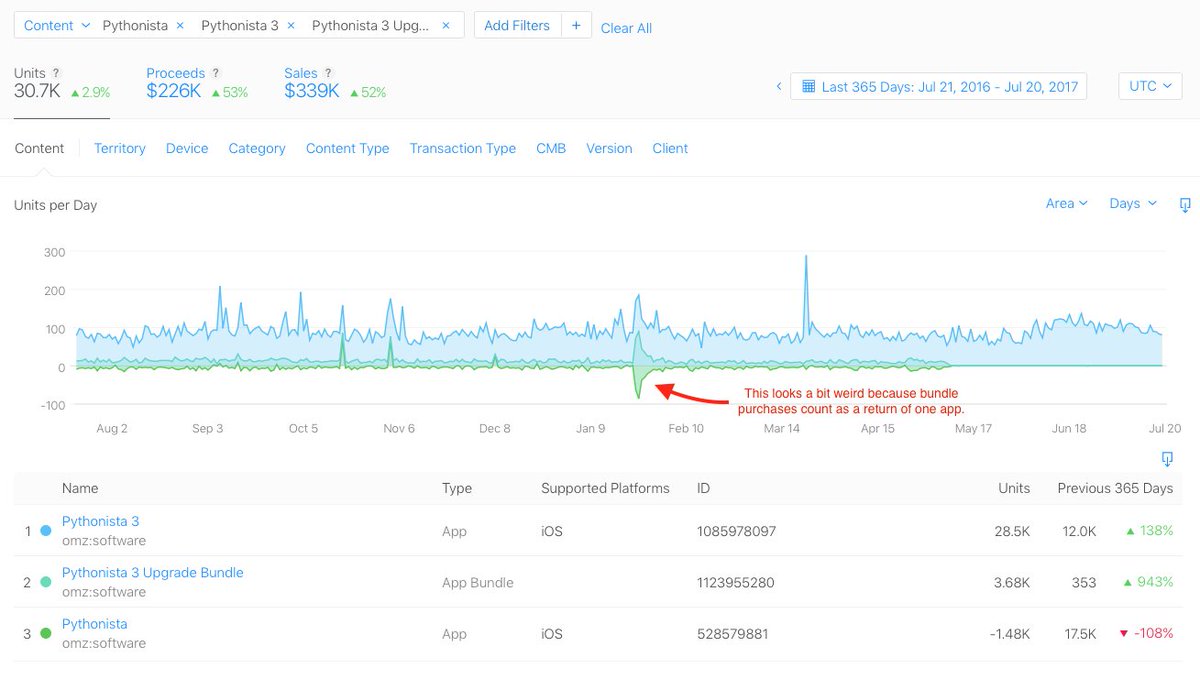Open the Pythonista 3 app link
This screenshot has height=679, width=1200.
coord(100,521)
